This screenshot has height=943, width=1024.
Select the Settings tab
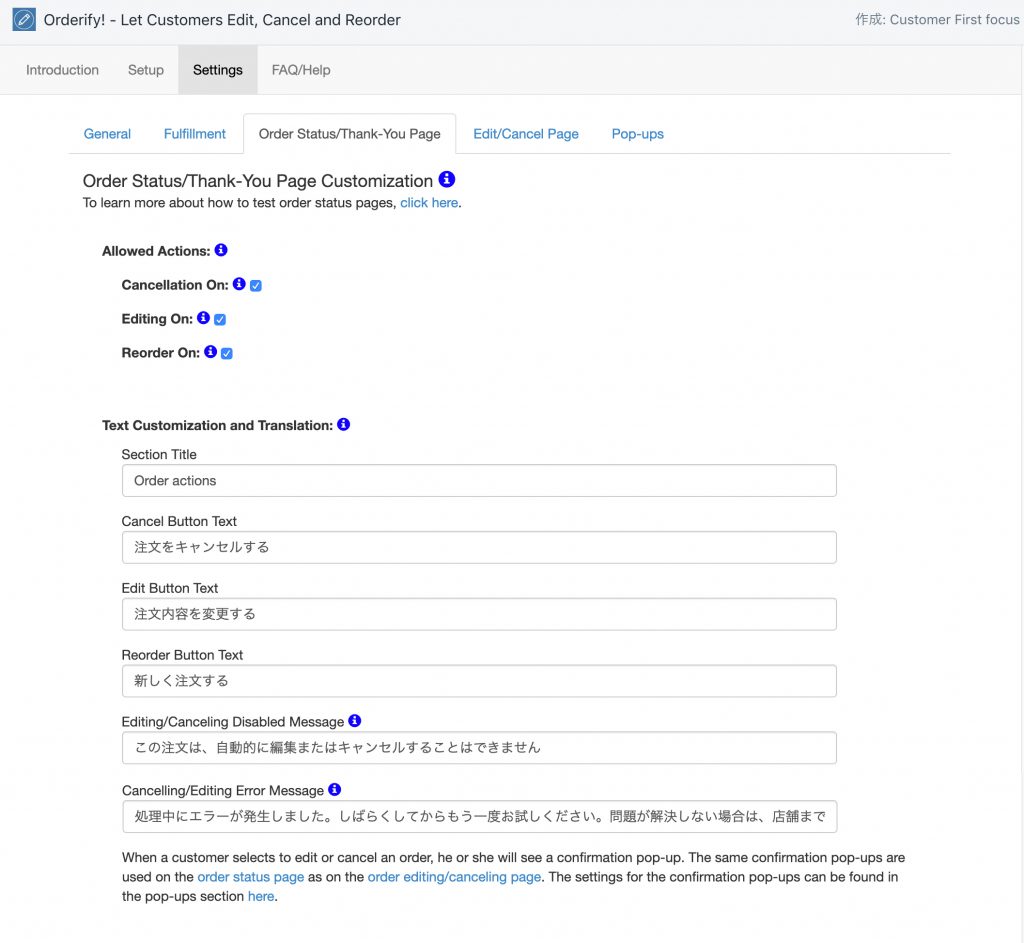(217, 70)
